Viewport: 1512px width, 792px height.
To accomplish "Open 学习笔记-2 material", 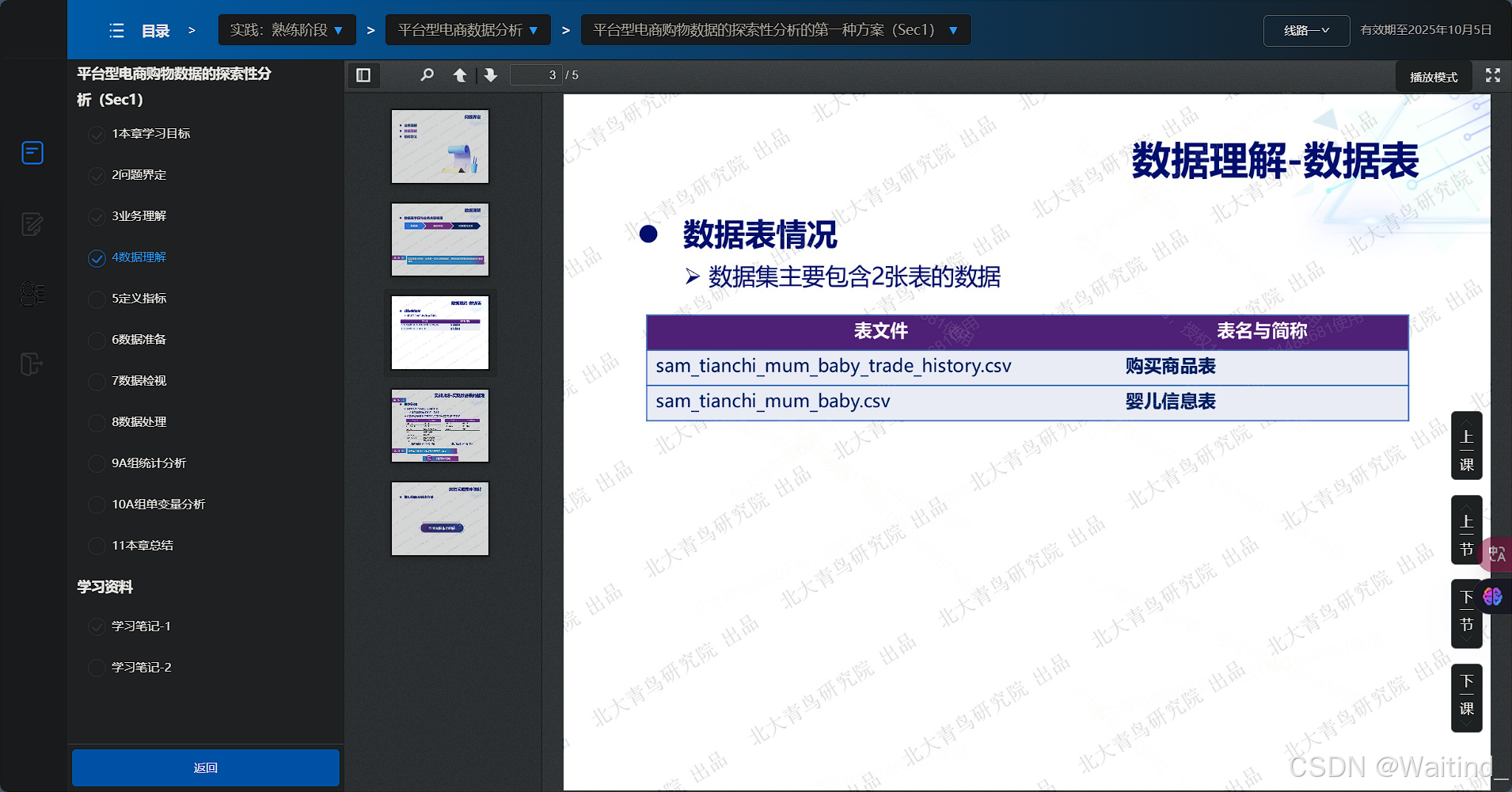I will (x=142, y=668).
